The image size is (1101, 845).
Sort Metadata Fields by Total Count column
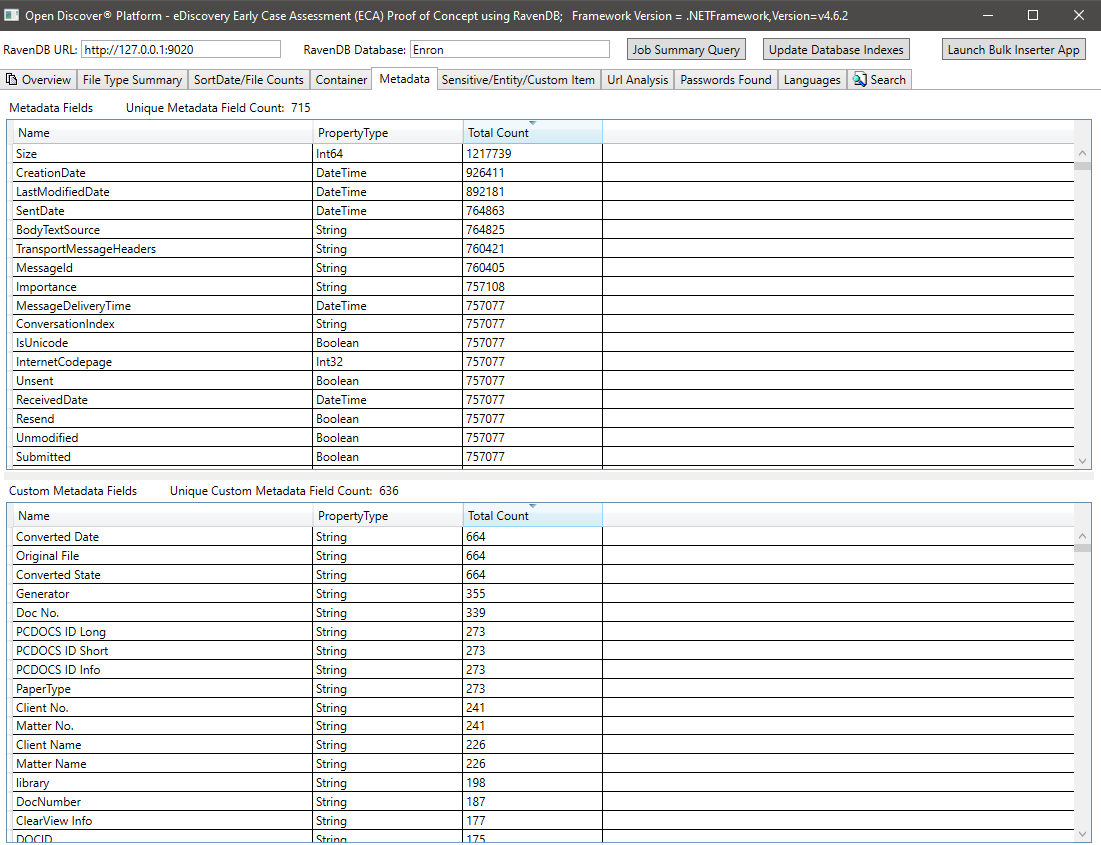532,133
